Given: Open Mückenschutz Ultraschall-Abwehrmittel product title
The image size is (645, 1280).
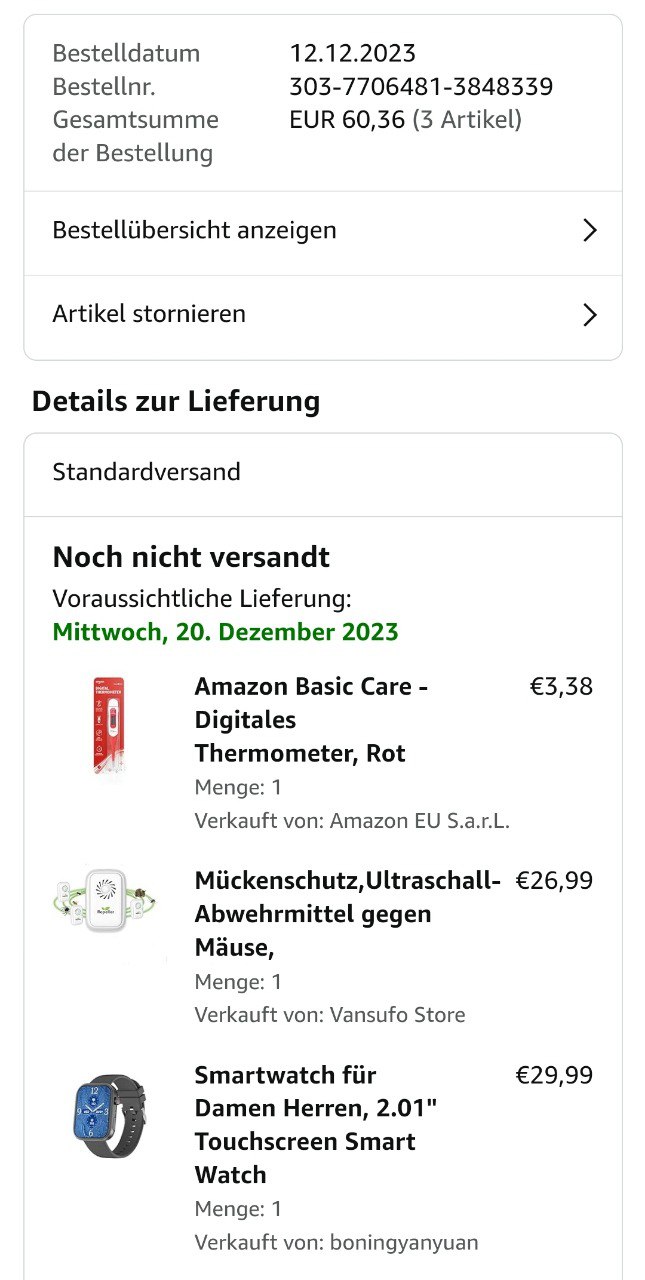Looking at the screenshot, I should (x=346, y=913).
